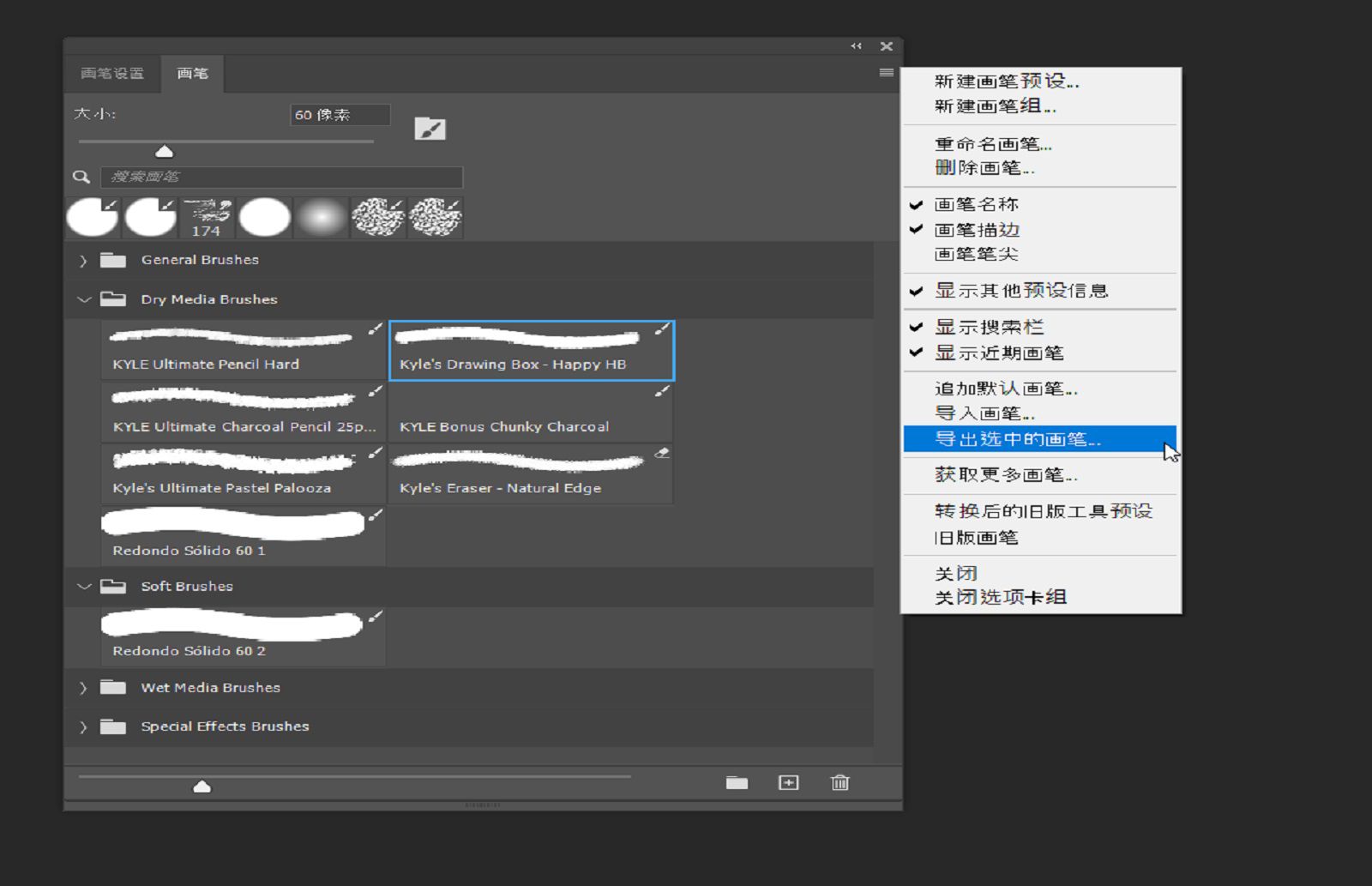The width and height of the screenshot is (1372, 886).
Task: Expand the Wet Media Brushes group
Action: pyautogui.click(x=82, y=687)
